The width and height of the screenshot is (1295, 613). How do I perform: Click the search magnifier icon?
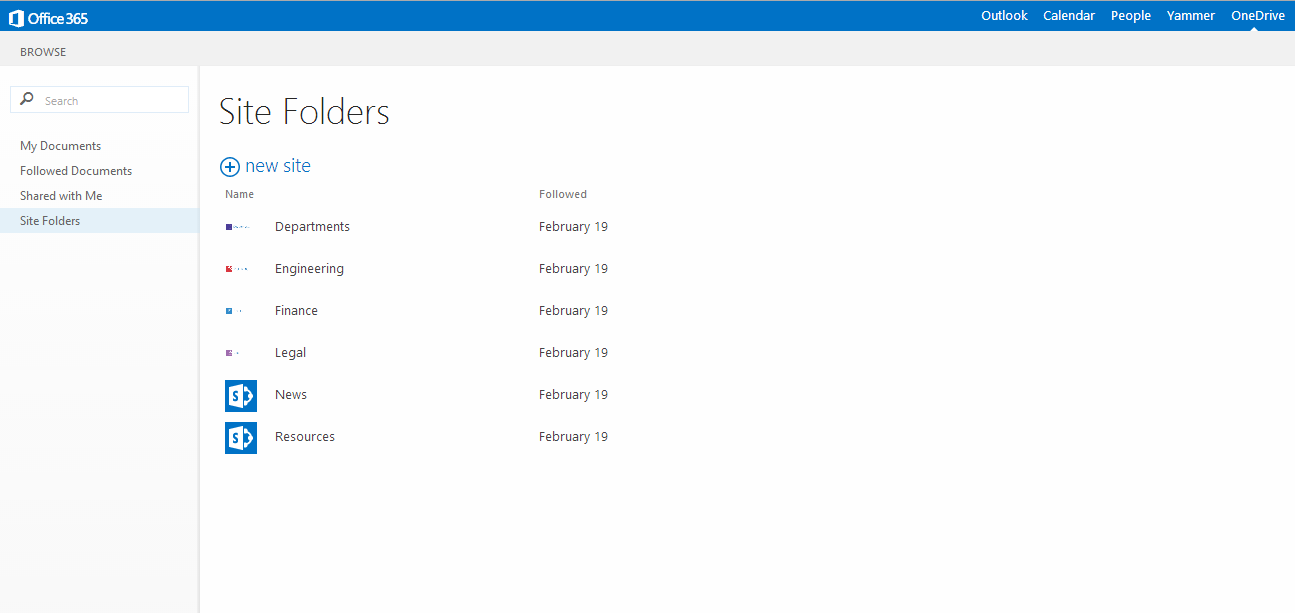tap(27, 100)
